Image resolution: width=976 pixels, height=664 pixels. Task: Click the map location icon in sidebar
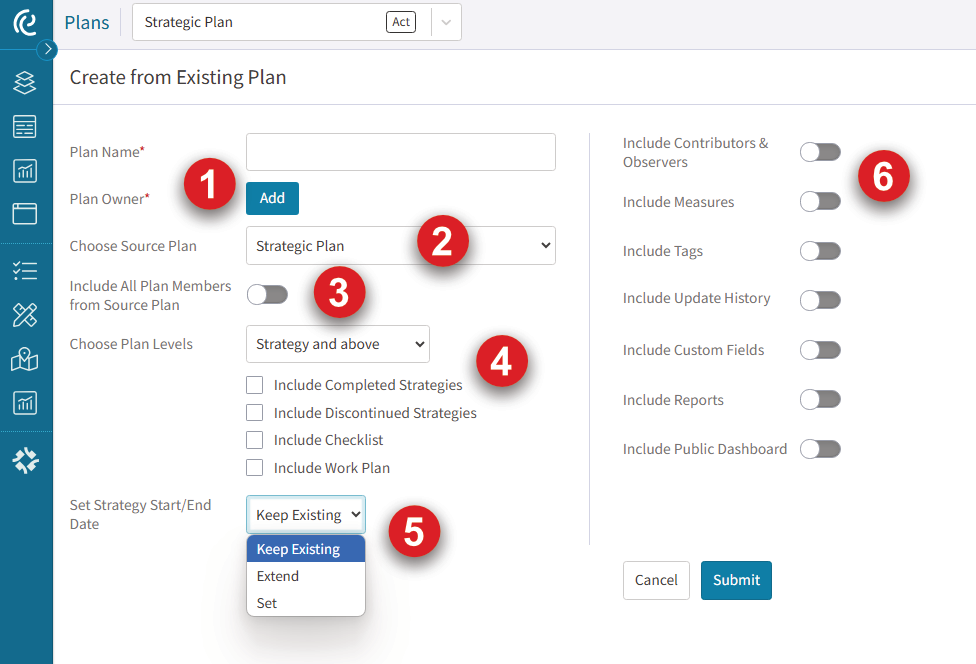click(x=25, y=358)
